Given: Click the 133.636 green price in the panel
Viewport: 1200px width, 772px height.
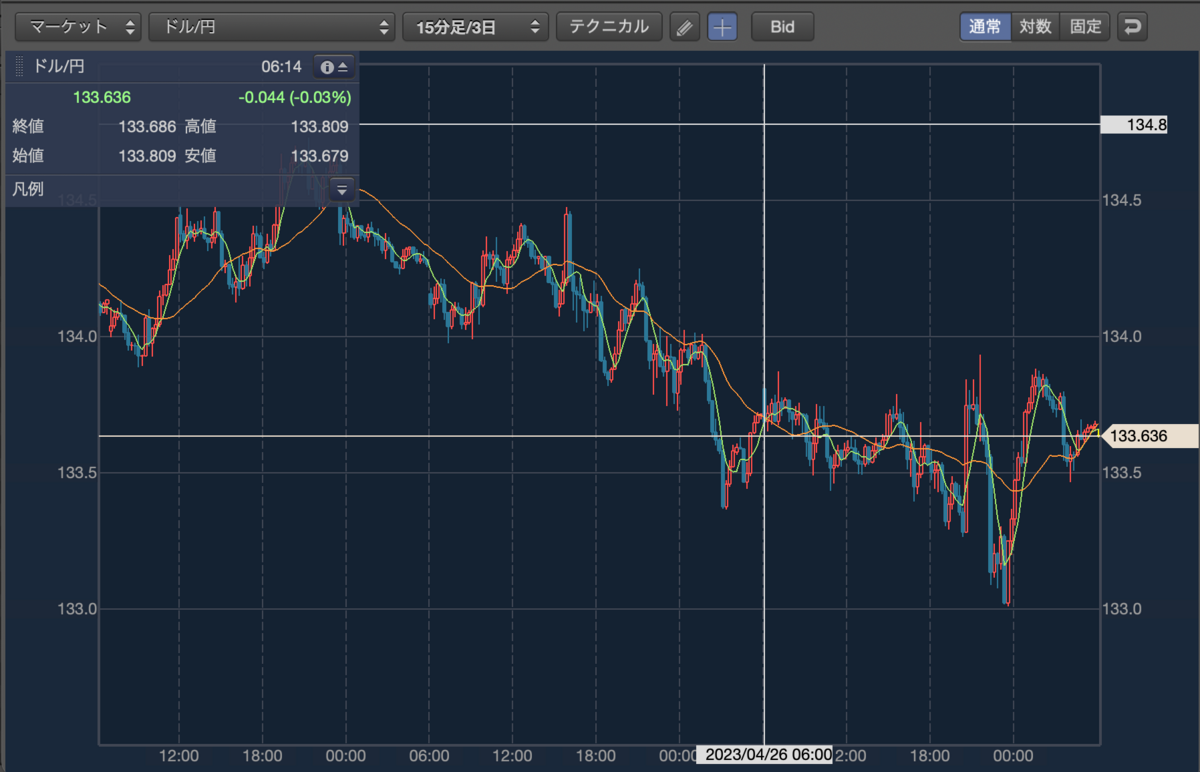Looking at the screenshot, I should (102, 98).
